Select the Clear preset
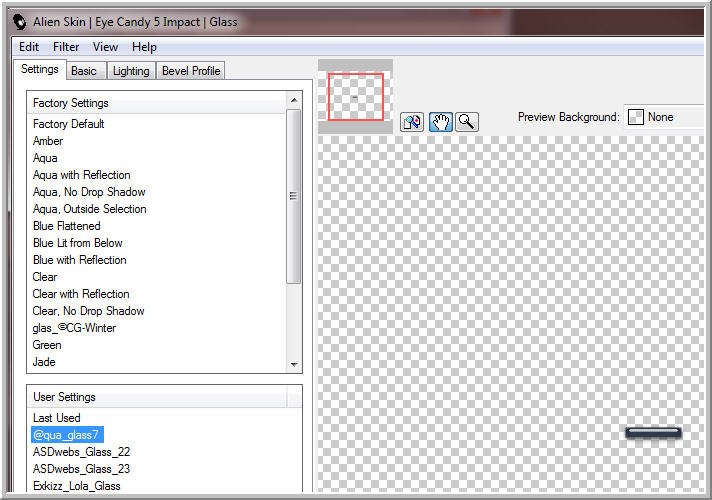 (x=45, y=277)
